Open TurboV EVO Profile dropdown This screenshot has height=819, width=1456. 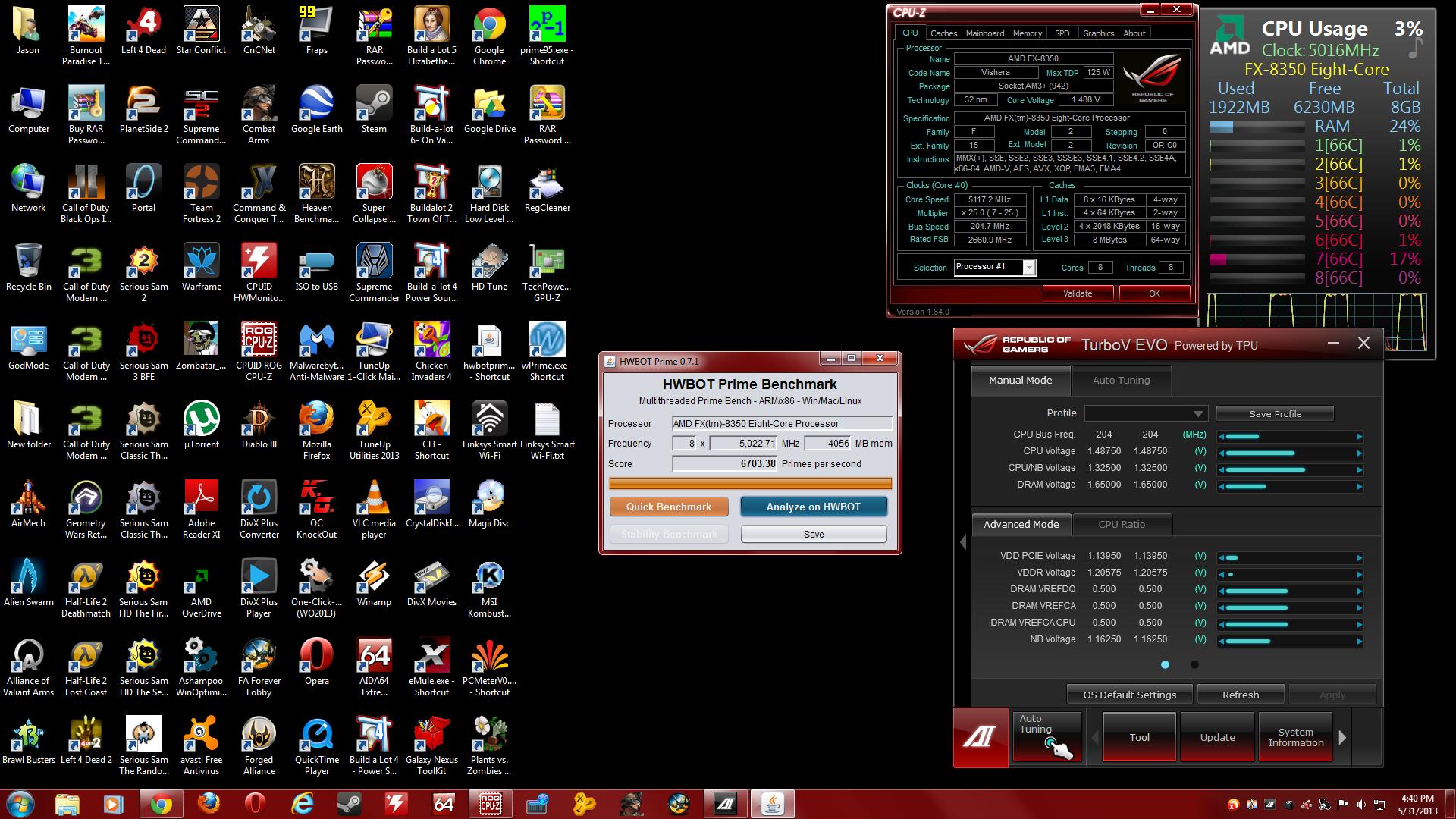point(1145,413)
